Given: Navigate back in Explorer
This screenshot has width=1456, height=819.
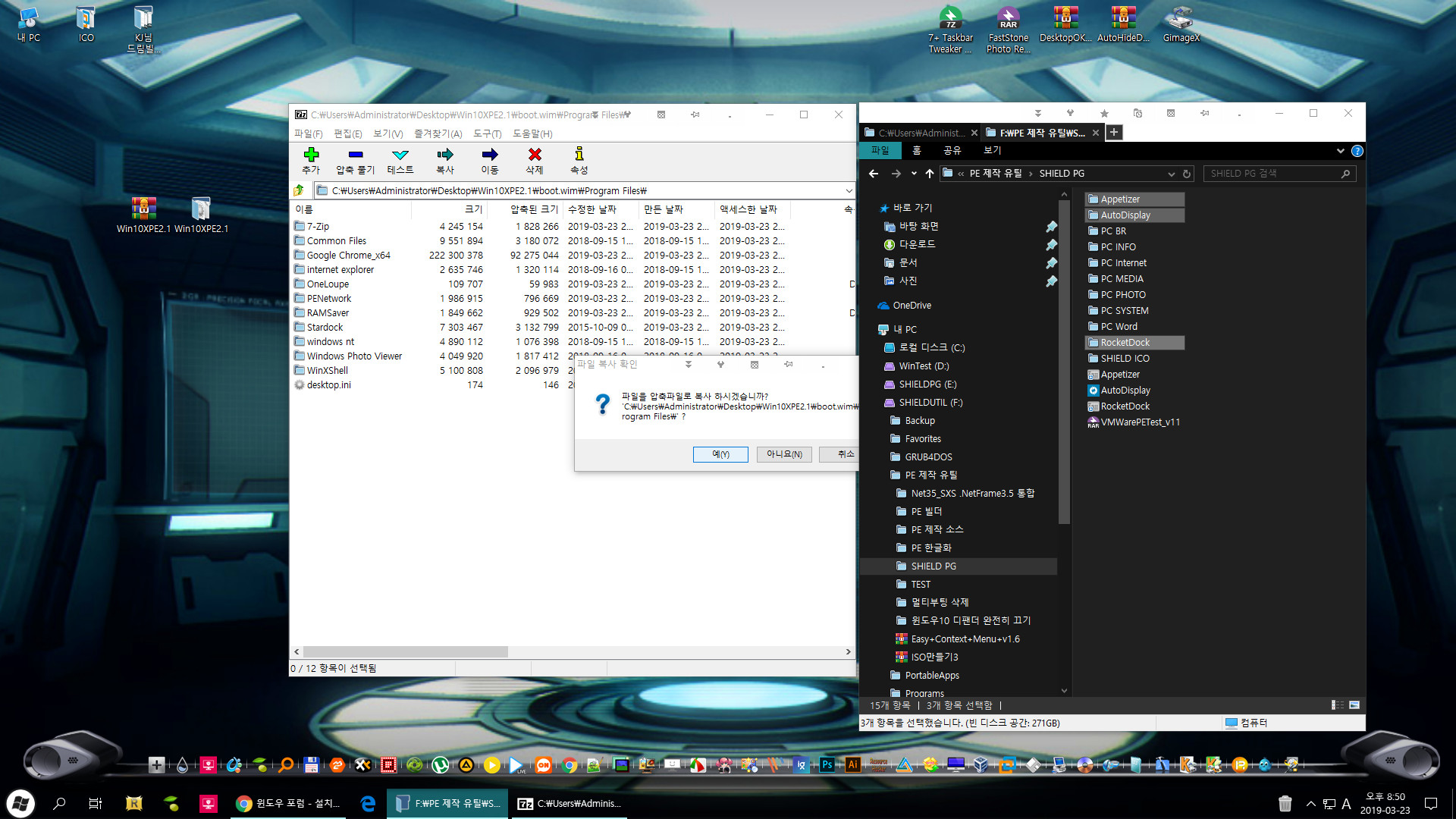Looking at the screenshot, I should pos(874,174).
